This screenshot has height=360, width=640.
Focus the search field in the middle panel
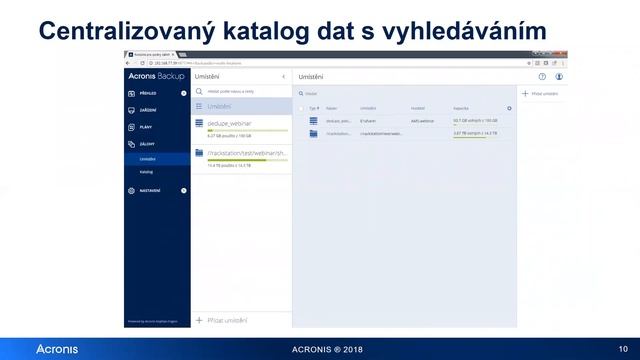pyautogui.click(x=242, y=91)
